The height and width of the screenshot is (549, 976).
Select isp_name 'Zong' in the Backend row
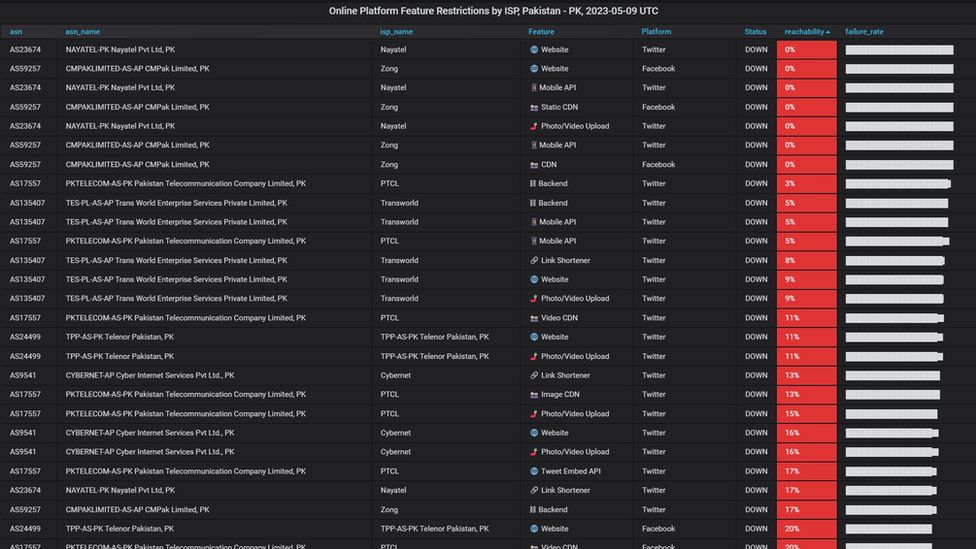pyautogui.click(x=389, y=510)
